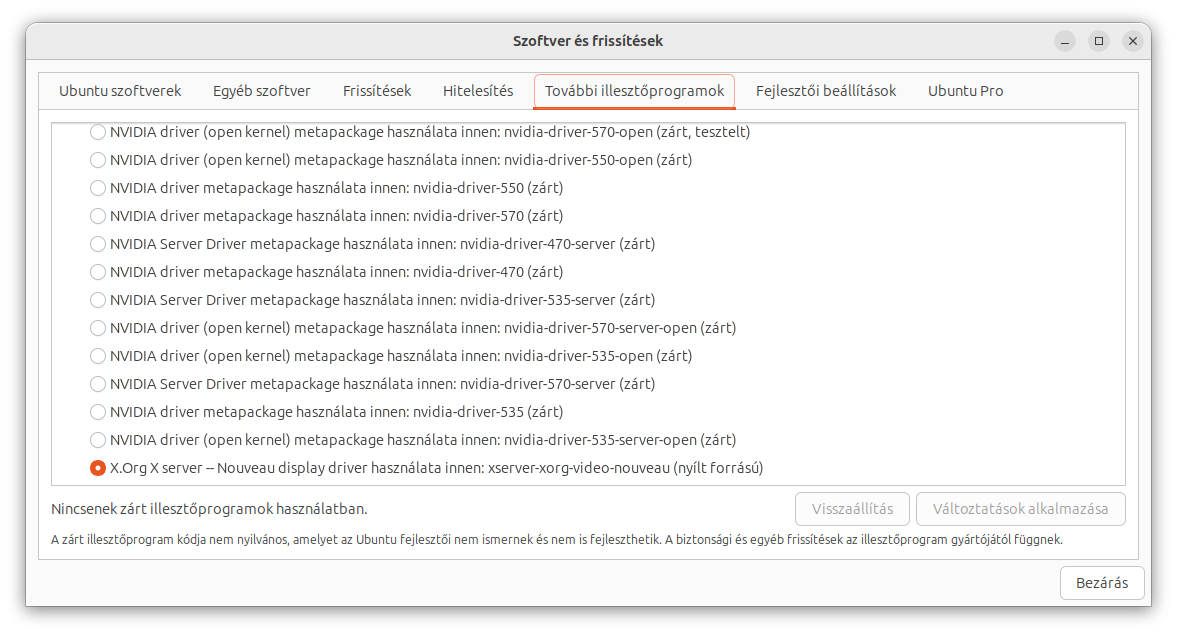Choose the nvidia-driver-550 (zárt) radio button
1177x635 pixels.
coord(98,188)
